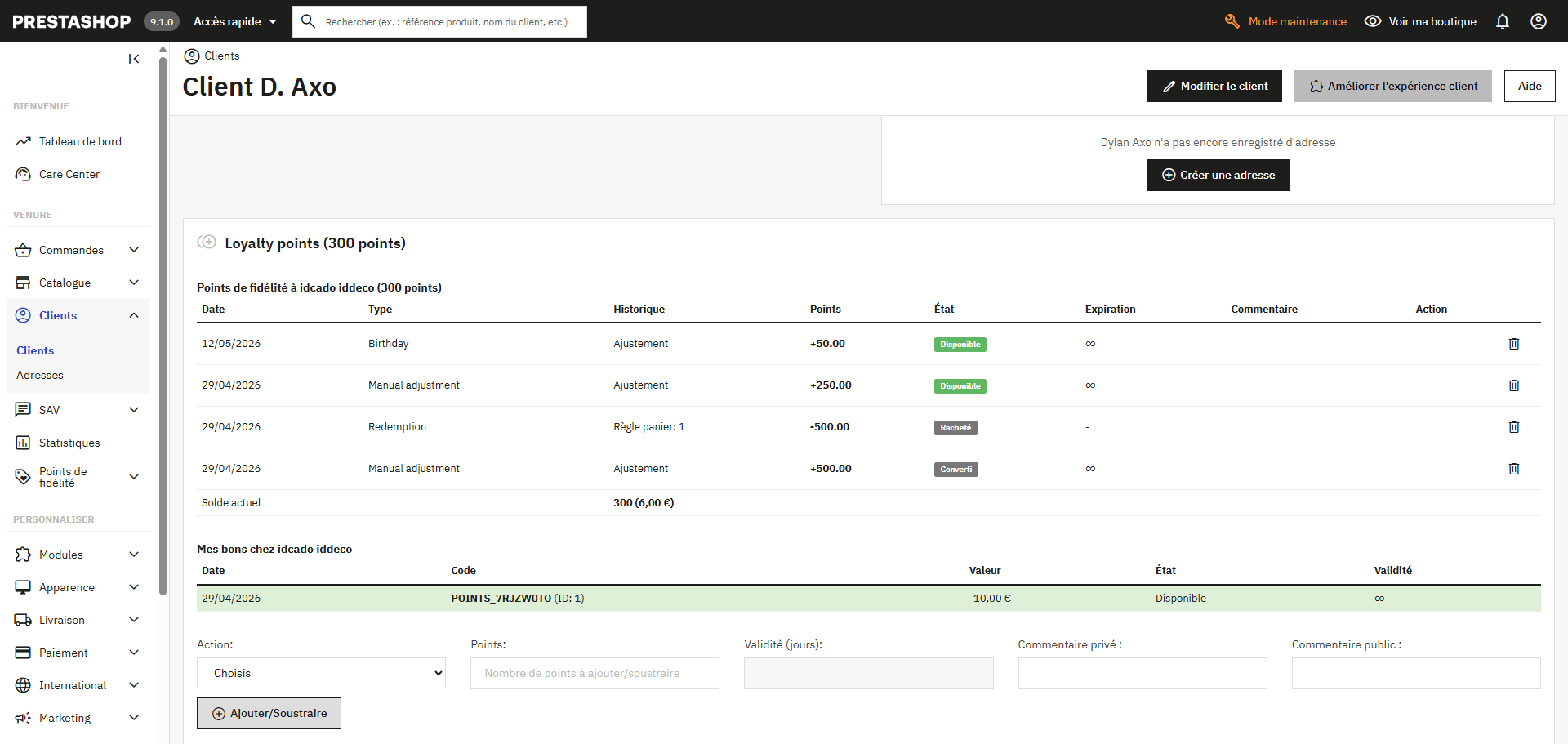Focus the Validité (jours) input field

[x=868, y=673]
